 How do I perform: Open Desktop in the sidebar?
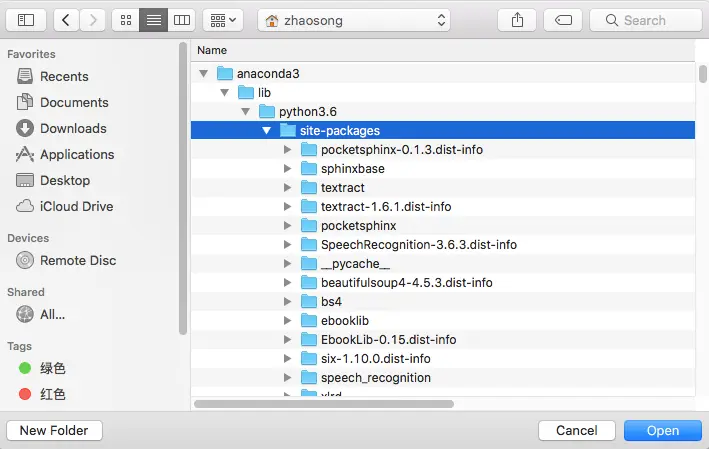coord(65,180)
